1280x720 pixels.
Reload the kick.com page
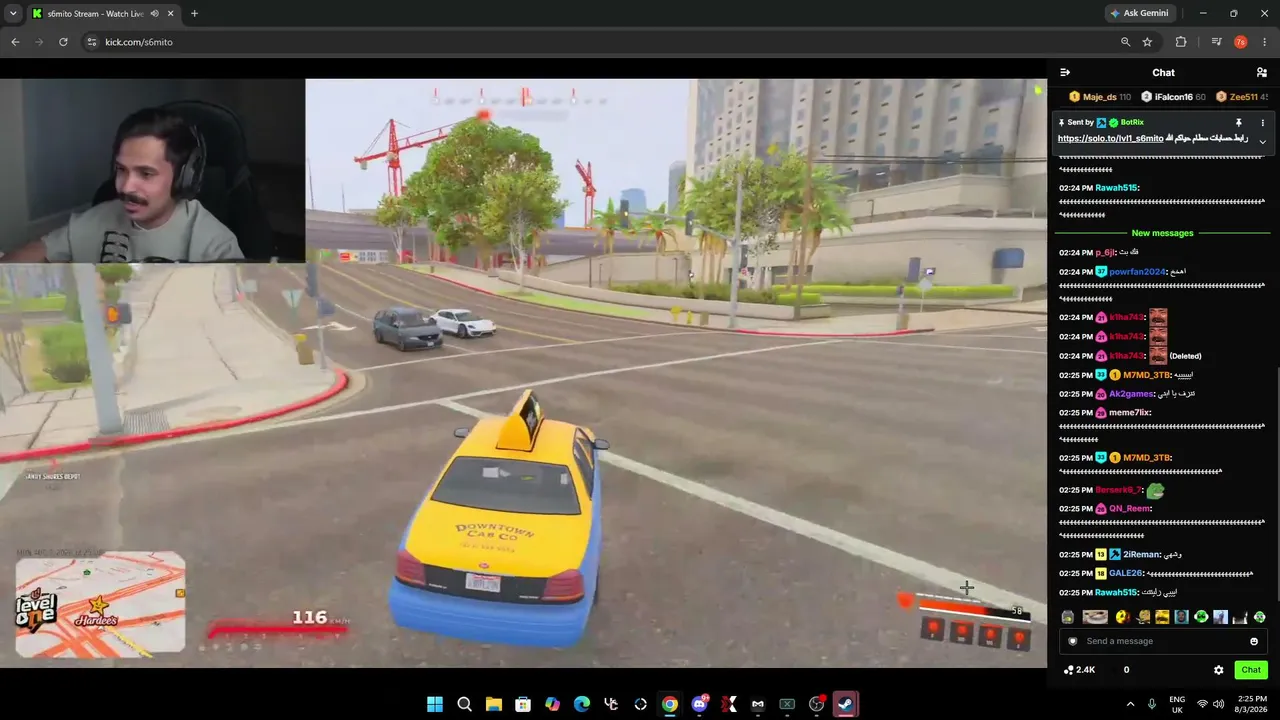pos(63,42)
